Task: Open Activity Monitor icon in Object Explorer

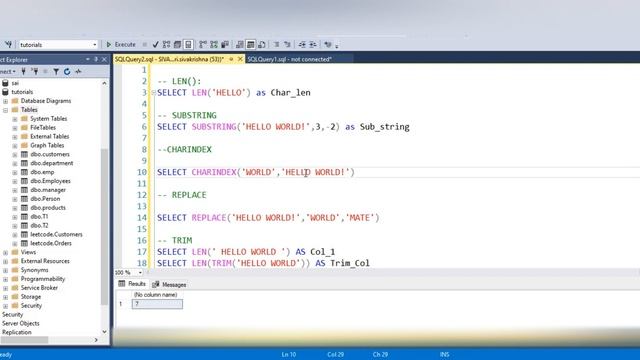Action: click(78, 71)
